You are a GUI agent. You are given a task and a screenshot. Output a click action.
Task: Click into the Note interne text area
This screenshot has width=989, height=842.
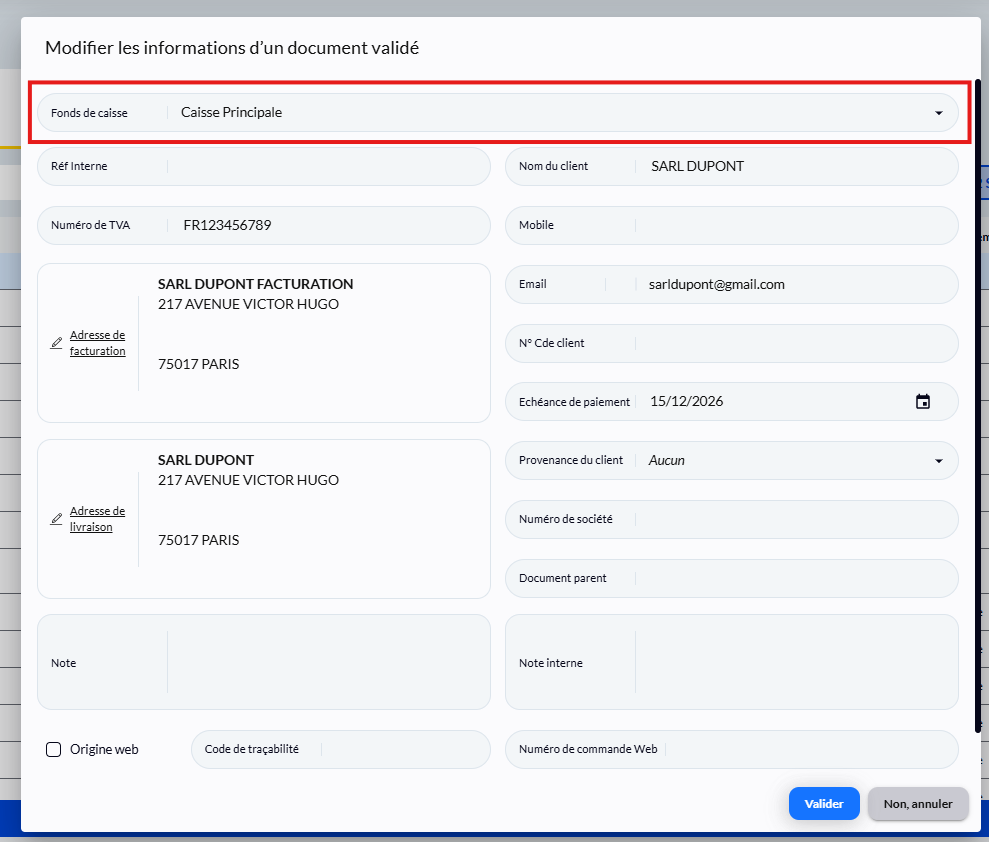tap(732, 662)
